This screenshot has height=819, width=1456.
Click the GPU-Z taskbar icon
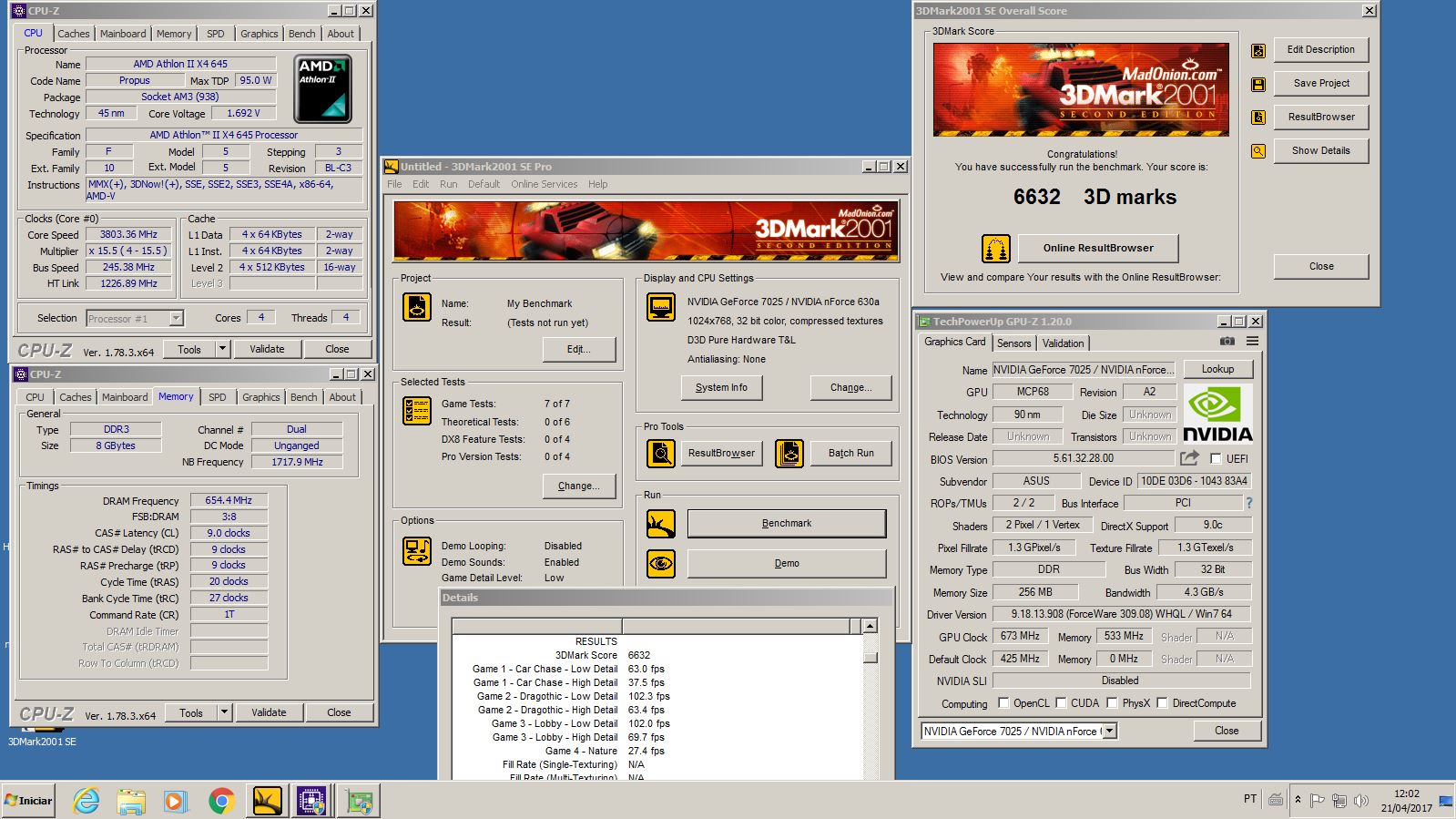359,801
